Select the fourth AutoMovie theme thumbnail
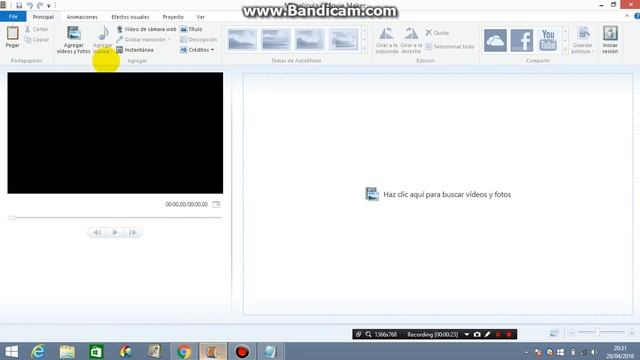This screenshot has width=640, height=360. click(x=343, y=40)
